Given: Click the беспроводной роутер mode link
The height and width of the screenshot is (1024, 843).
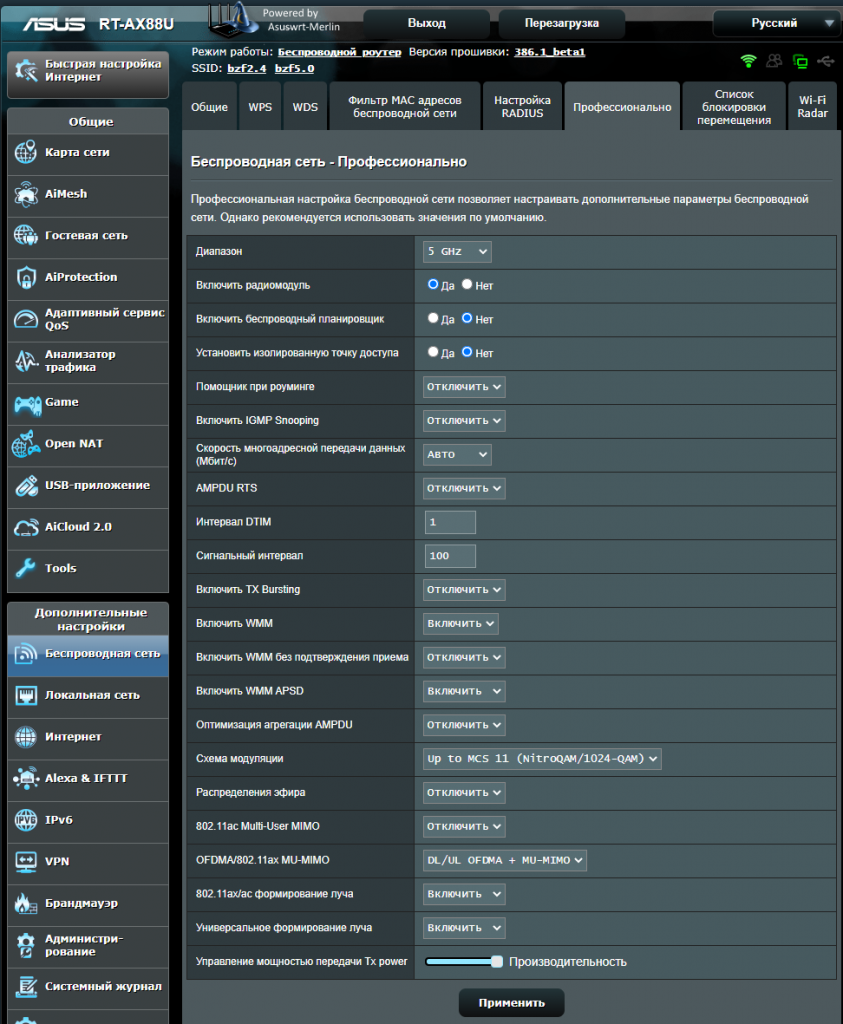Looking at the screenshot, I should point(340,52).
